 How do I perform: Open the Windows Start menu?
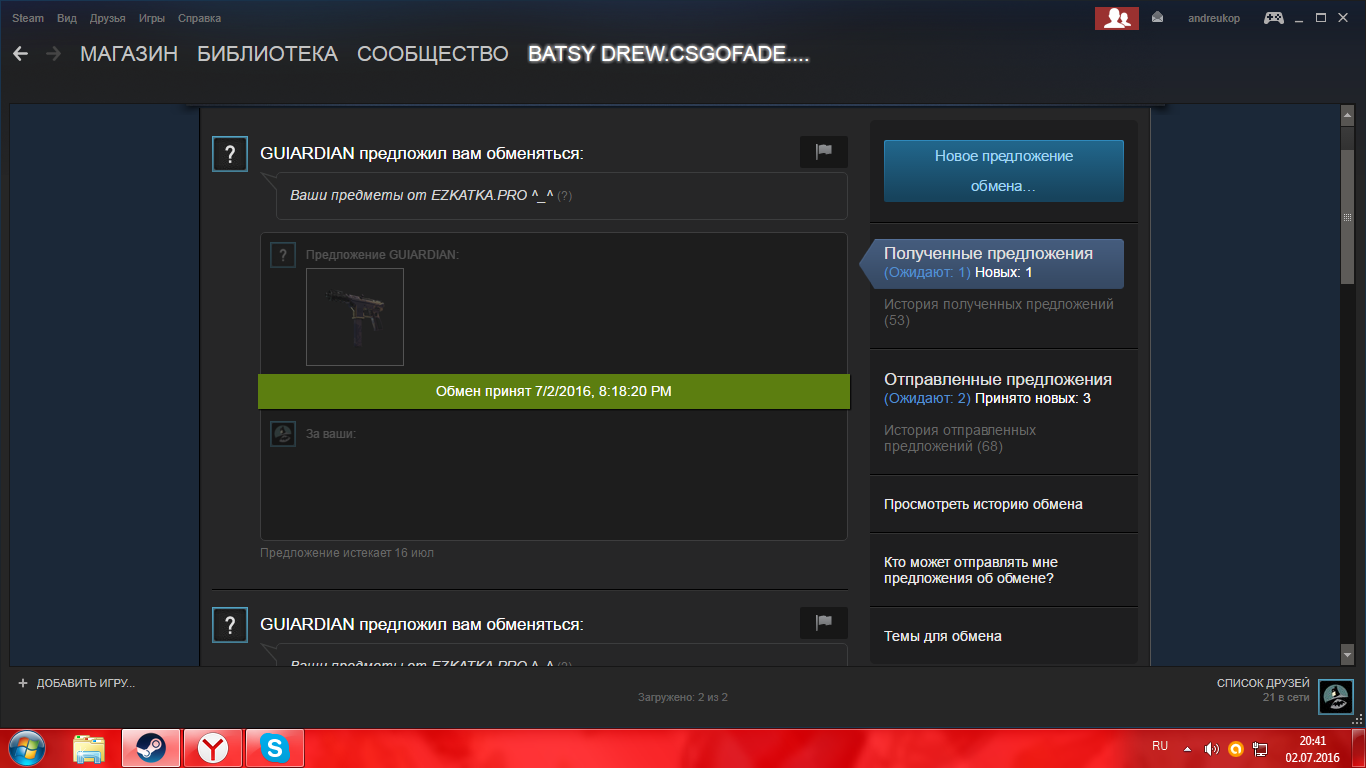[28, 748]
